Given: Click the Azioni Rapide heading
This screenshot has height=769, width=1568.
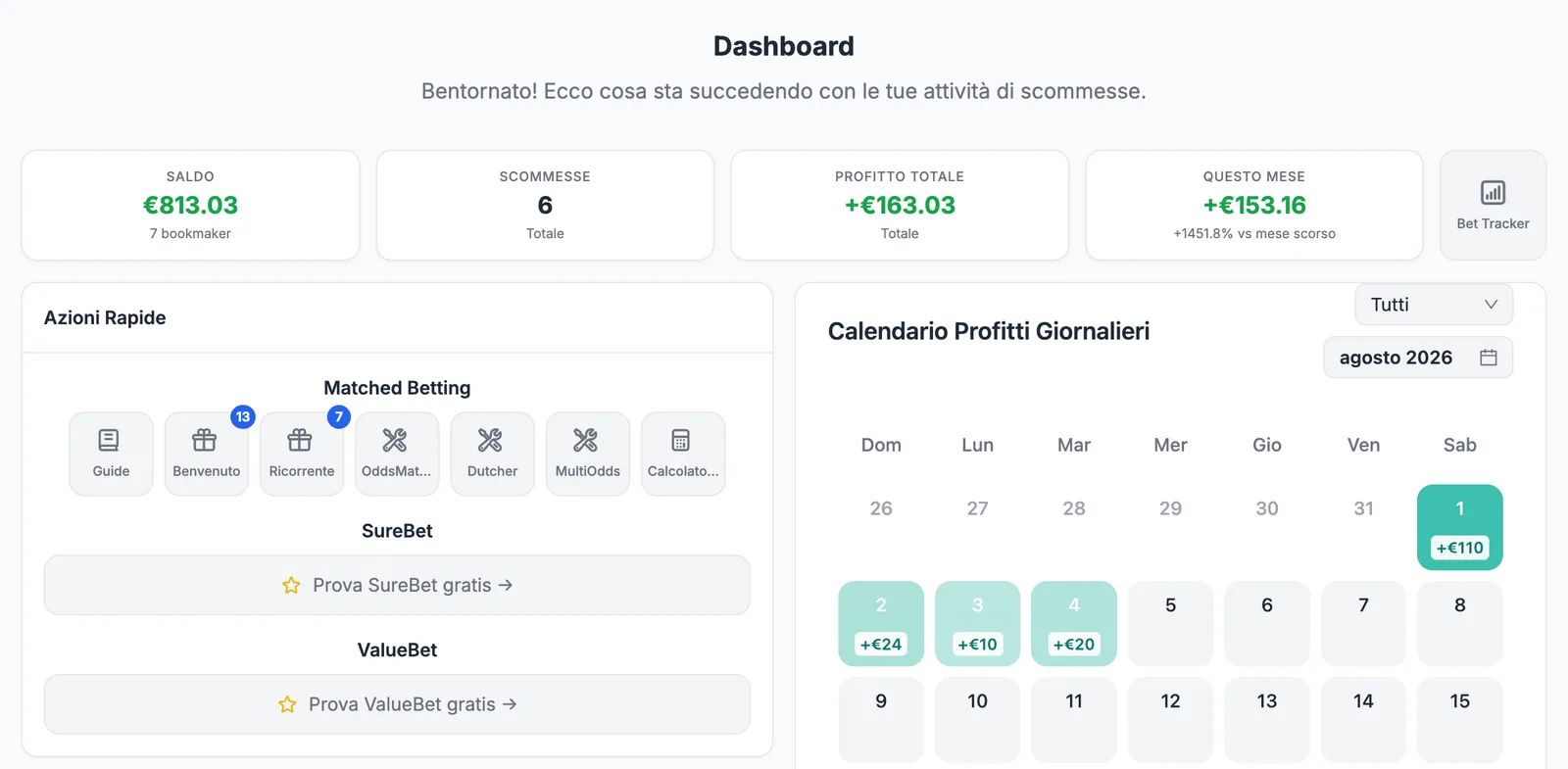Looking at the screenshot, I should click(105, 317).
